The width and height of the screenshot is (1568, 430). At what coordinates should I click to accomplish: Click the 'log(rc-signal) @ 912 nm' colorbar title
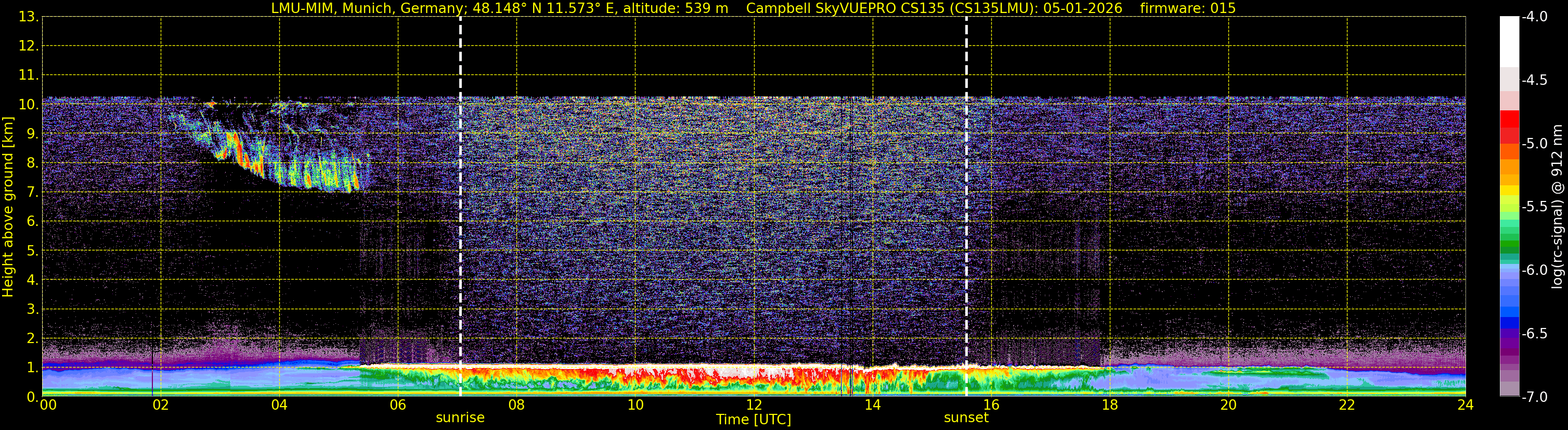coord(1557,207)
